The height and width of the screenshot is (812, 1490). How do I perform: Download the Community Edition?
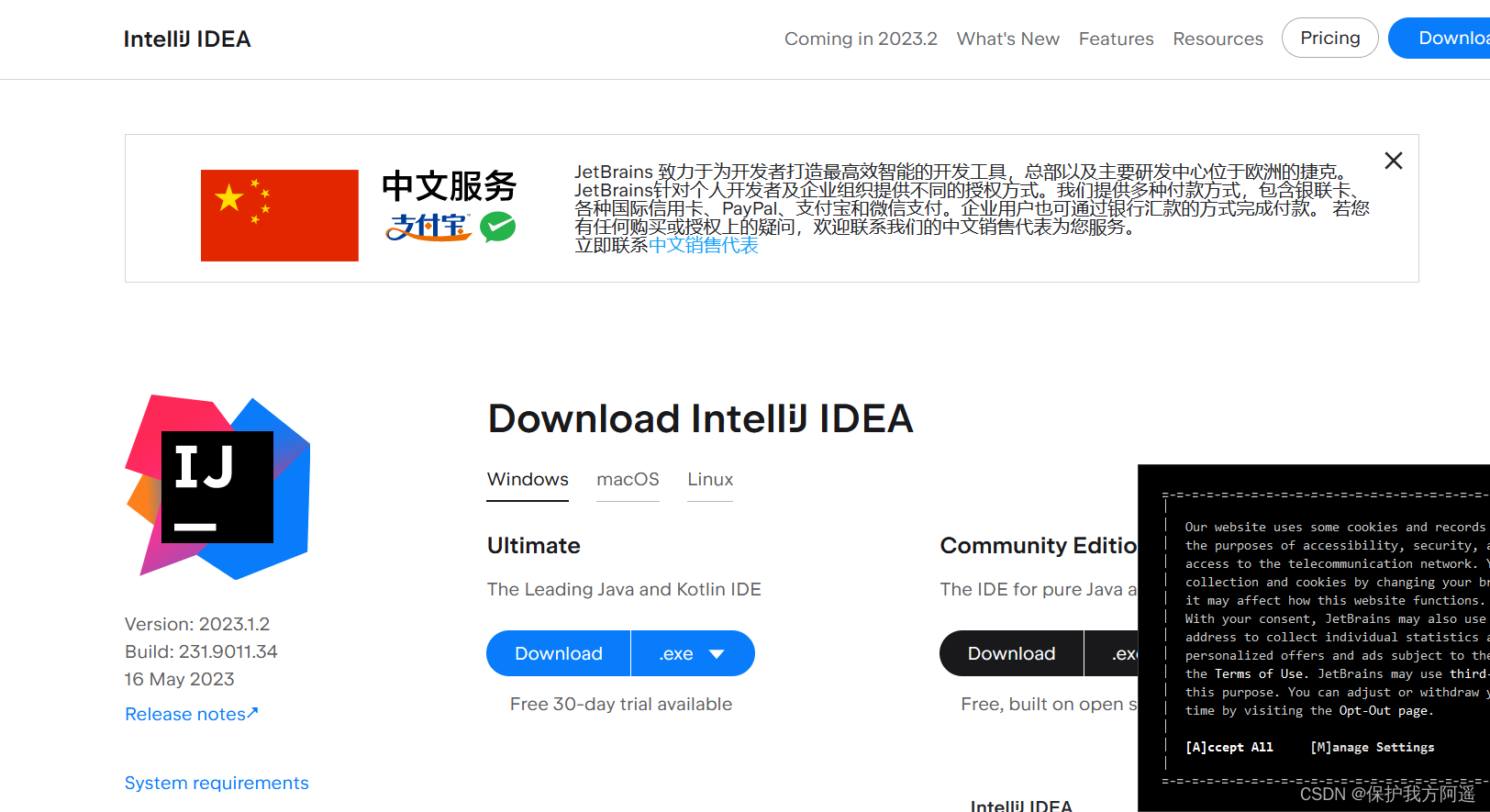point(1011,653)
